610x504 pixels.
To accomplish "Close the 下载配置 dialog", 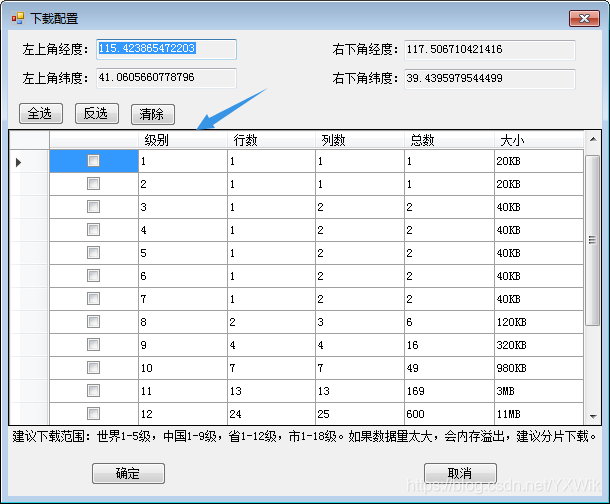I will (x=584, y=18).
